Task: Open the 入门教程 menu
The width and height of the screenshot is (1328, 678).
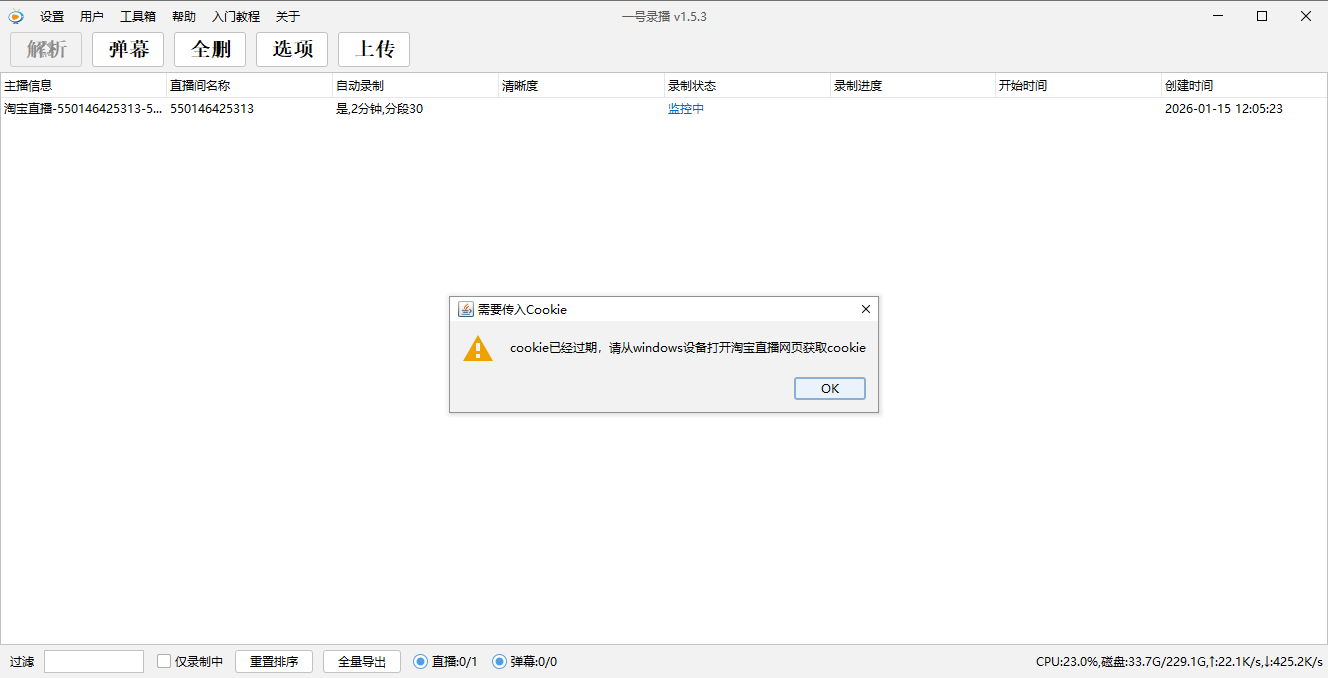Action: click(x=234, y=16)
